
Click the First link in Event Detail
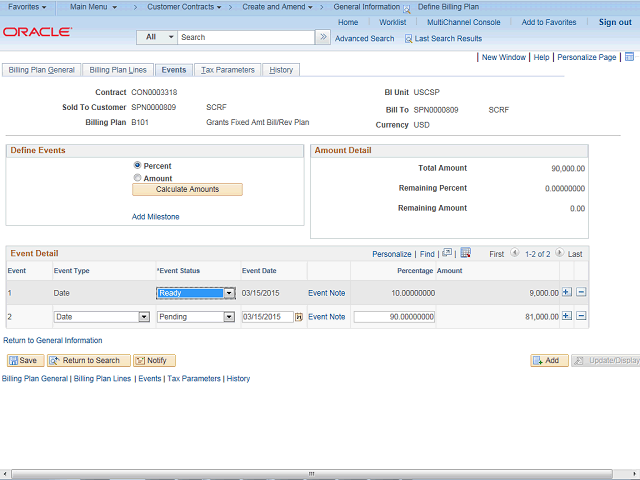[x=497, y=254]
